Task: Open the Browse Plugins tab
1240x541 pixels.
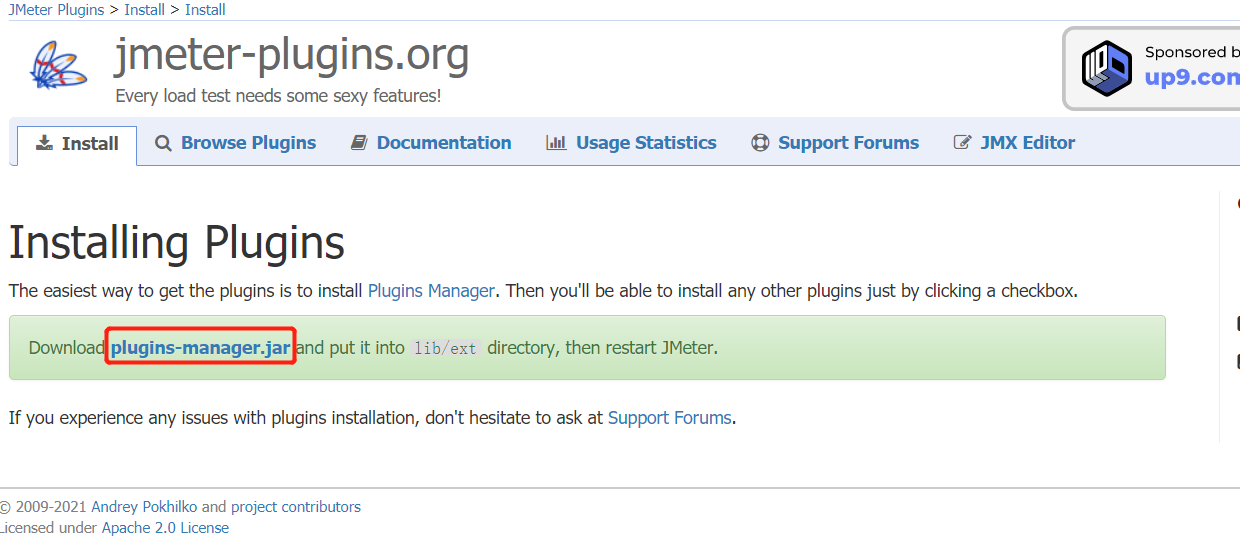Action: click(x=236, y=143)
